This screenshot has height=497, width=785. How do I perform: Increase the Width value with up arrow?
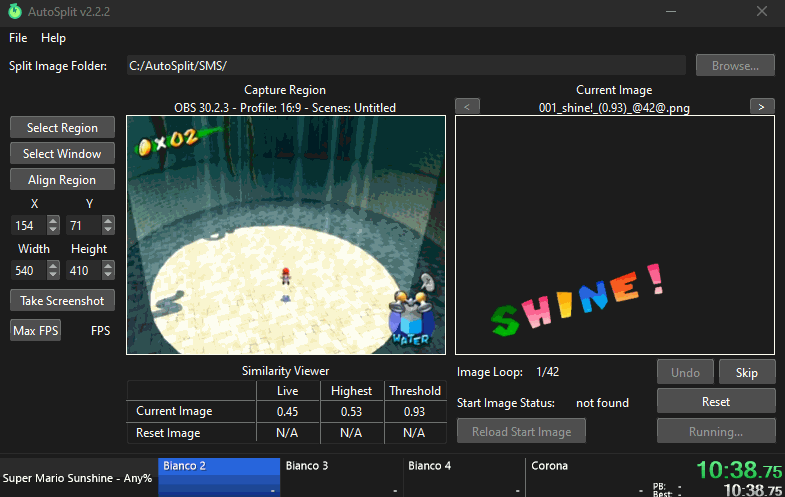tap(53, 266)
